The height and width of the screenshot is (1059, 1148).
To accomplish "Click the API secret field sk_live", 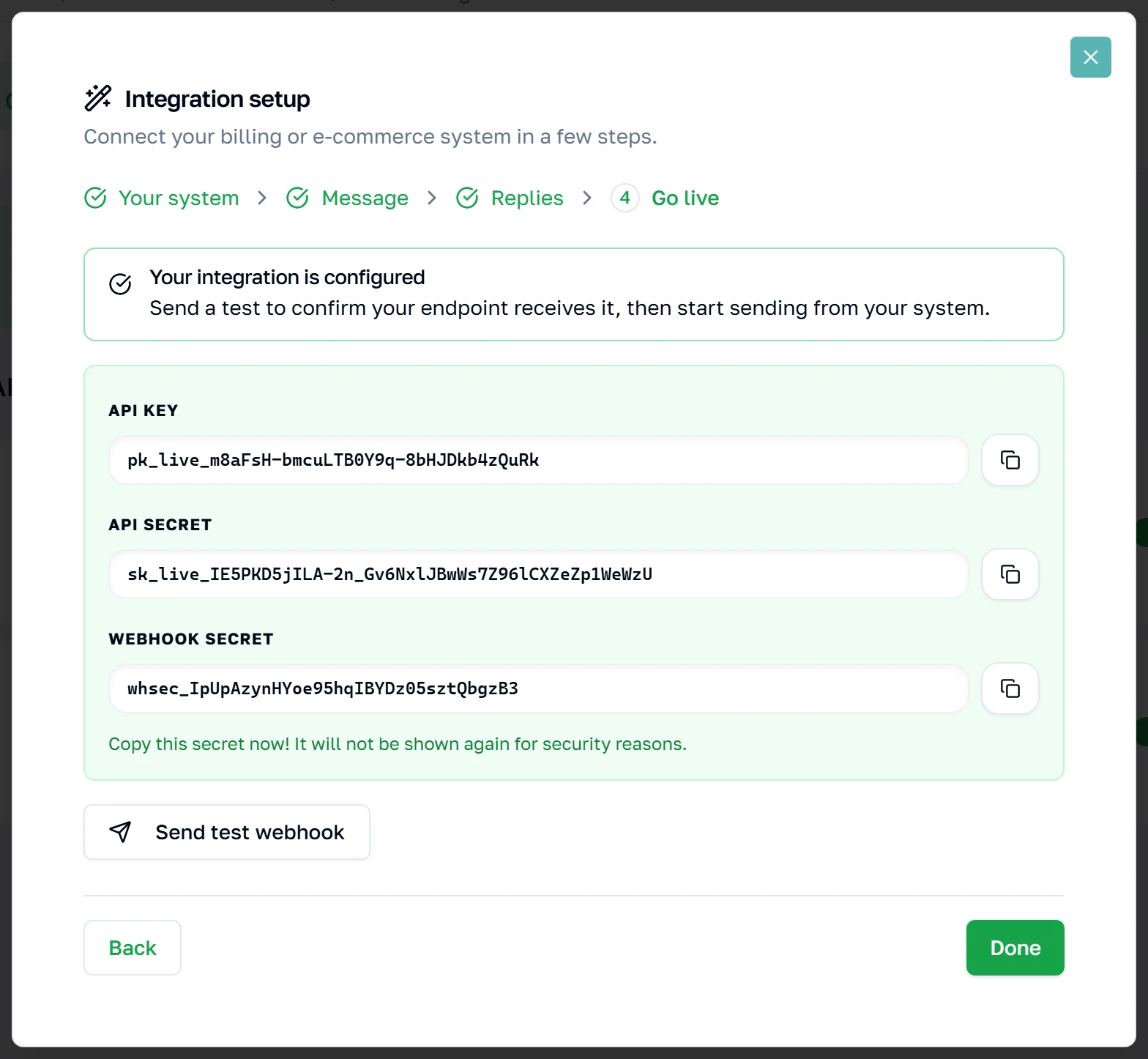I will (x=538, y=574).
